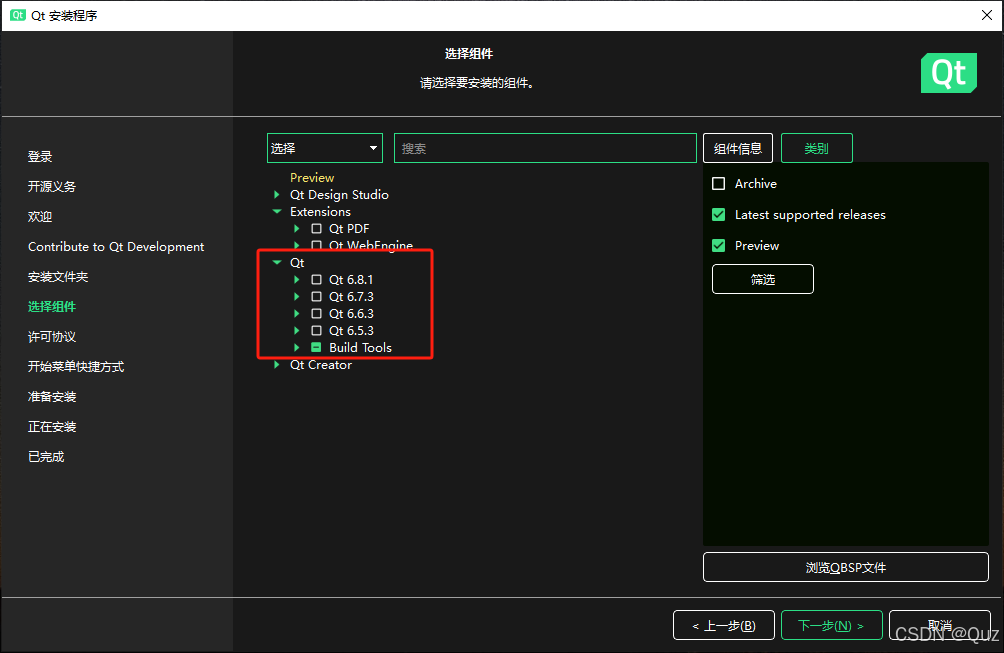
Task: Select the Build Tools label
Action: point(360,347)
